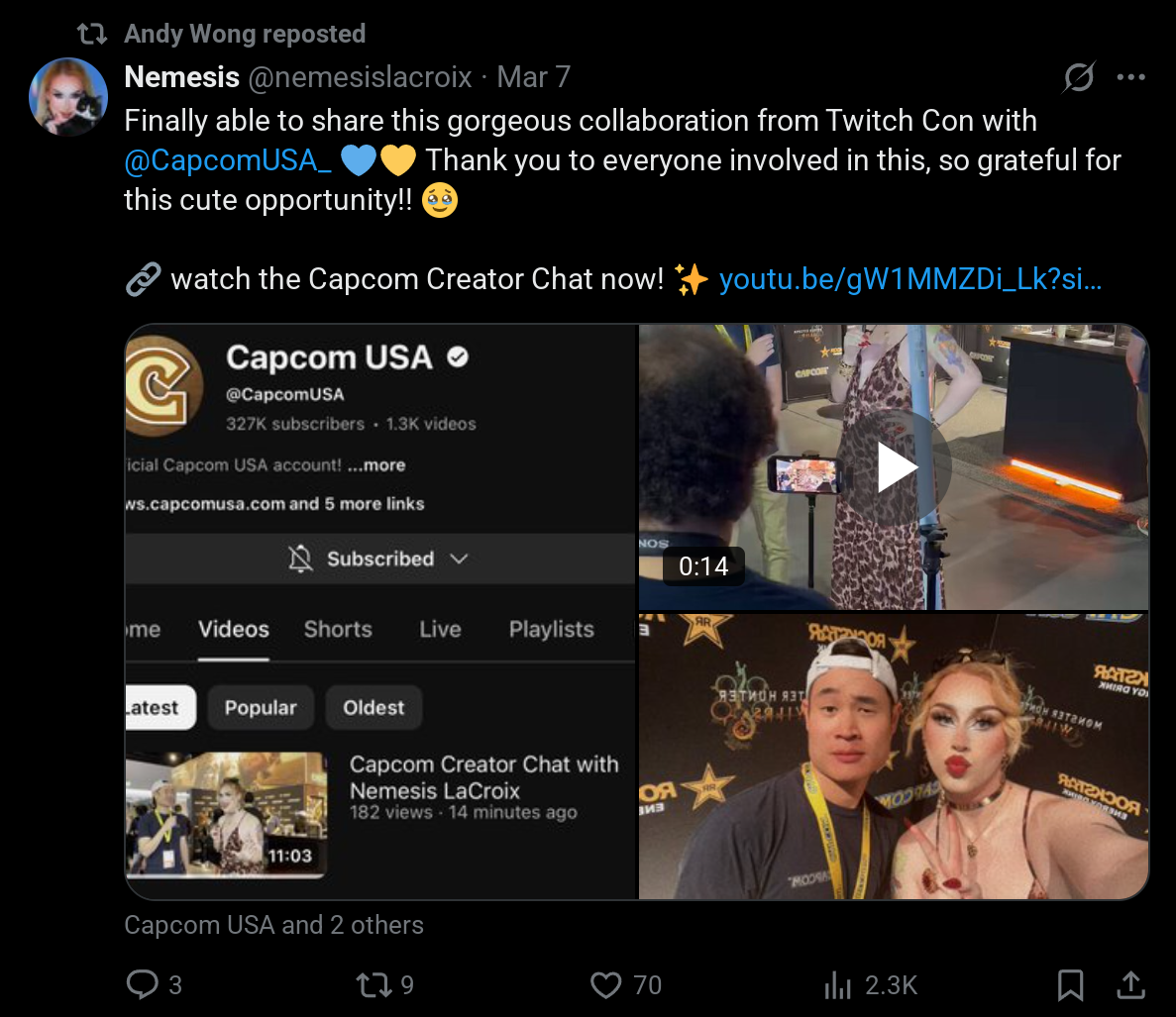Repost this tweet using the retweet icon
Image resolution: width=1176 pixels, height=1017 pixels.
[374, 984]
